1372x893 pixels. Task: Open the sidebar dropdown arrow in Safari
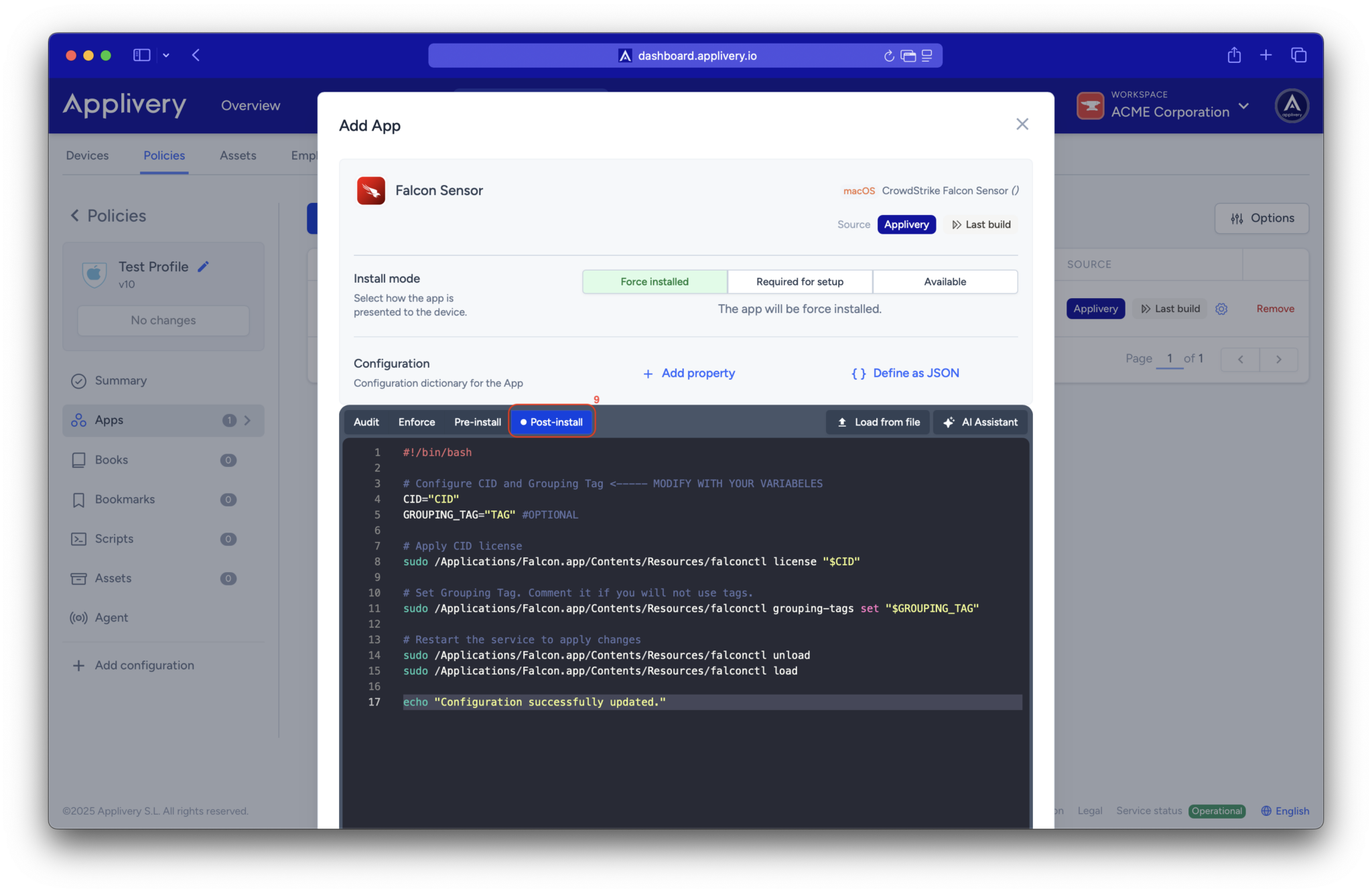pyautogui.click(x=166, y=56)
